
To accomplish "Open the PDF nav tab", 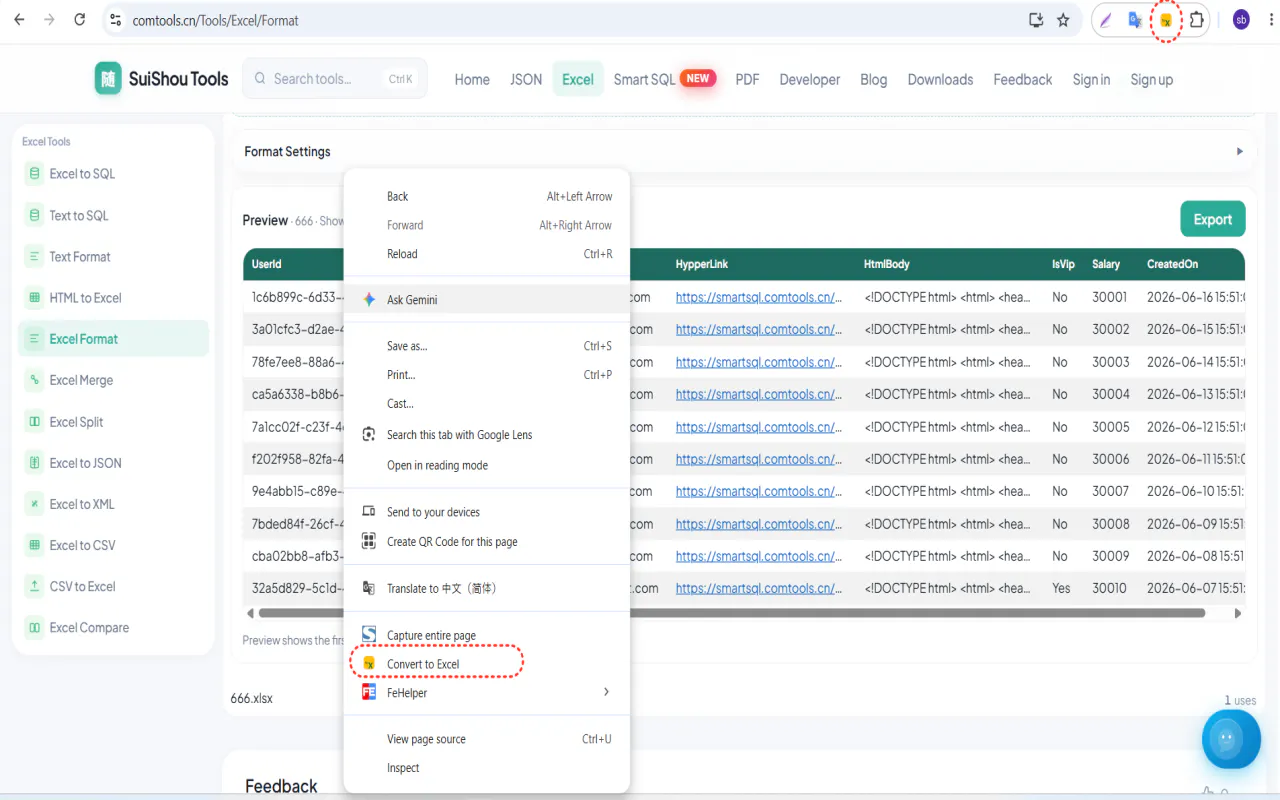I will [747, 79].
